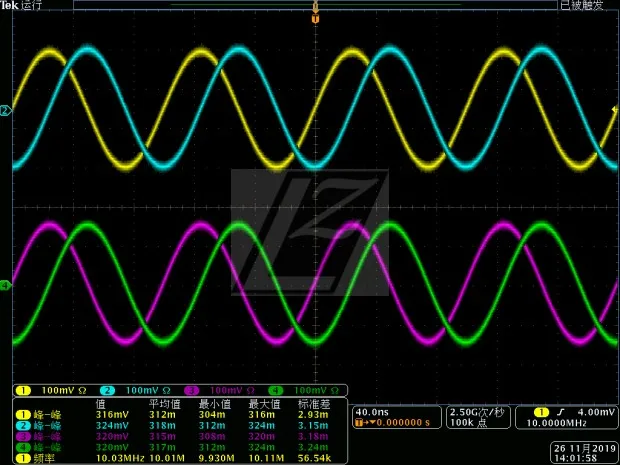Click the 已被触发 trigger status label
Viewport: 620px width, 465px height.
(x=582, y=5)
